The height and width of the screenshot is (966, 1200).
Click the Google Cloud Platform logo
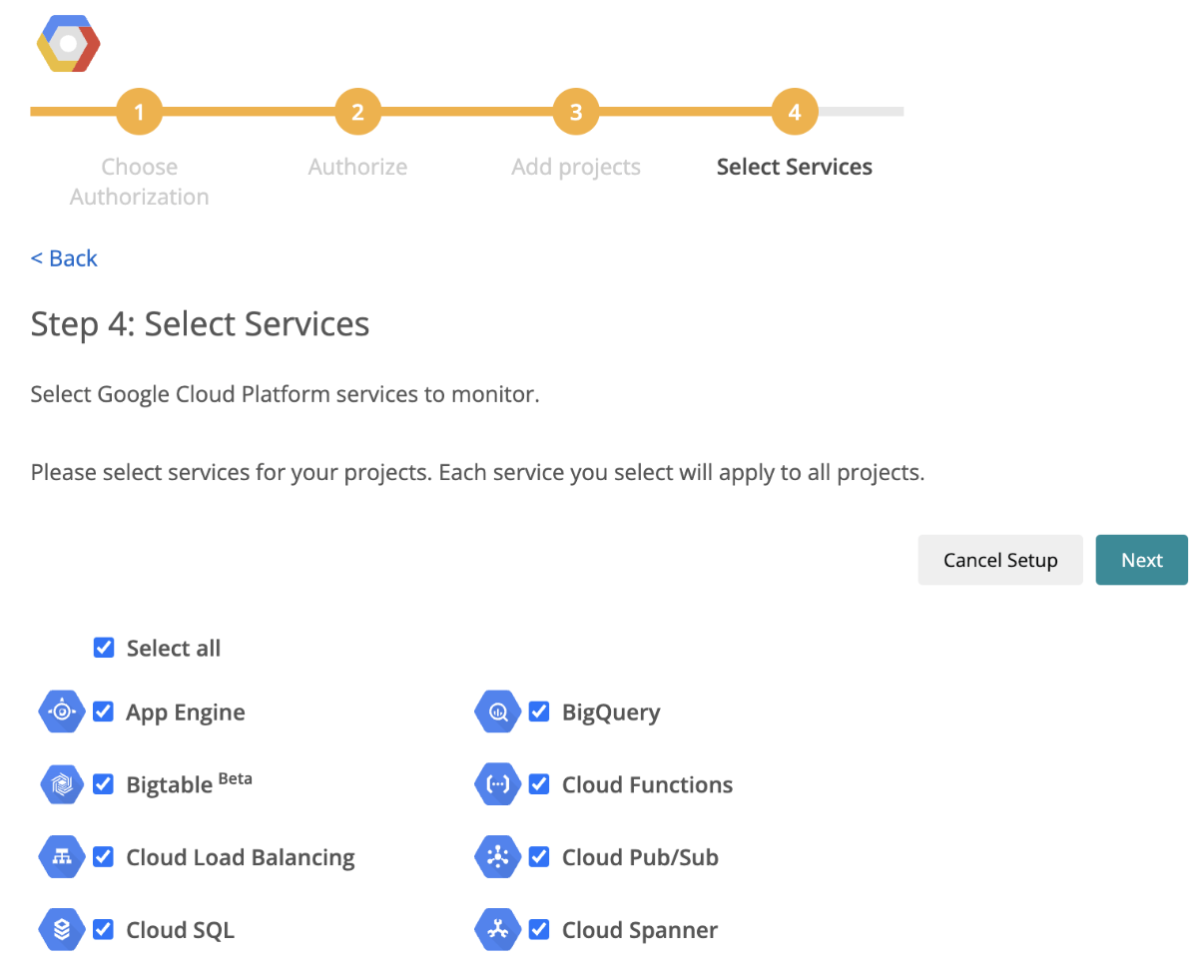[x=68, y=44]
